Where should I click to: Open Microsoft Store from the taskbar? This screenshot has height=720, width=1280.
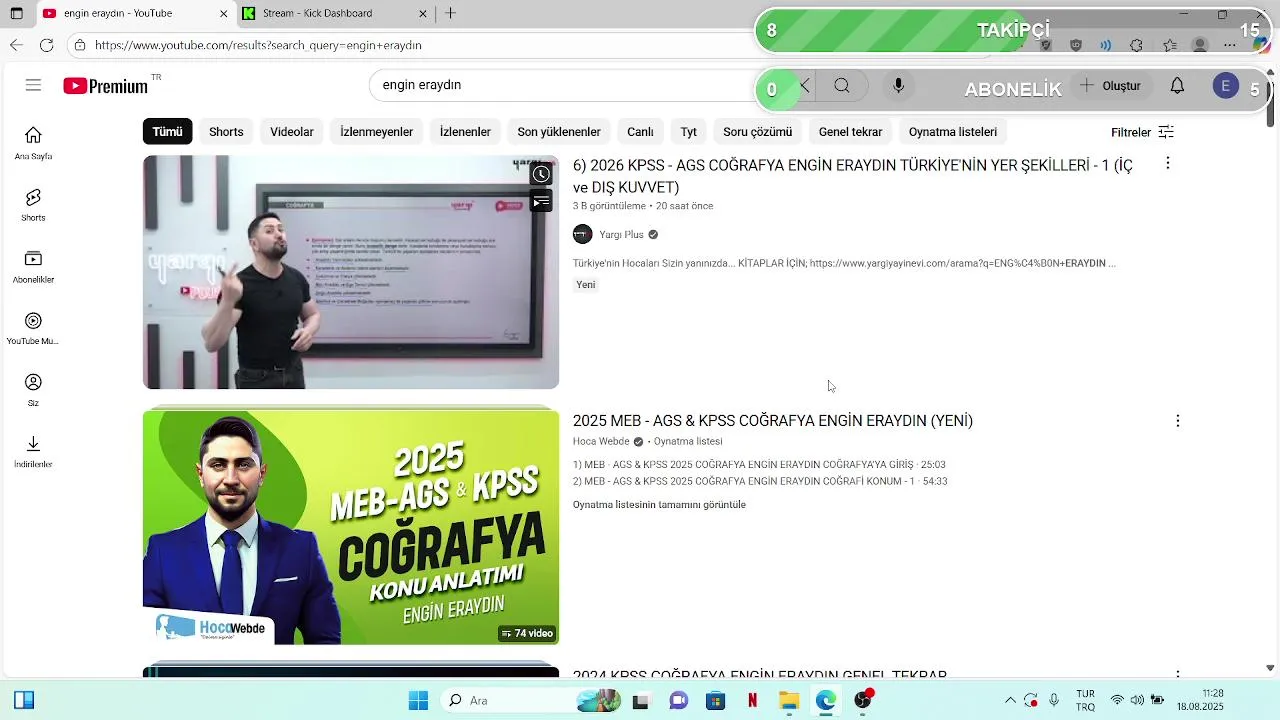[716, 701]
